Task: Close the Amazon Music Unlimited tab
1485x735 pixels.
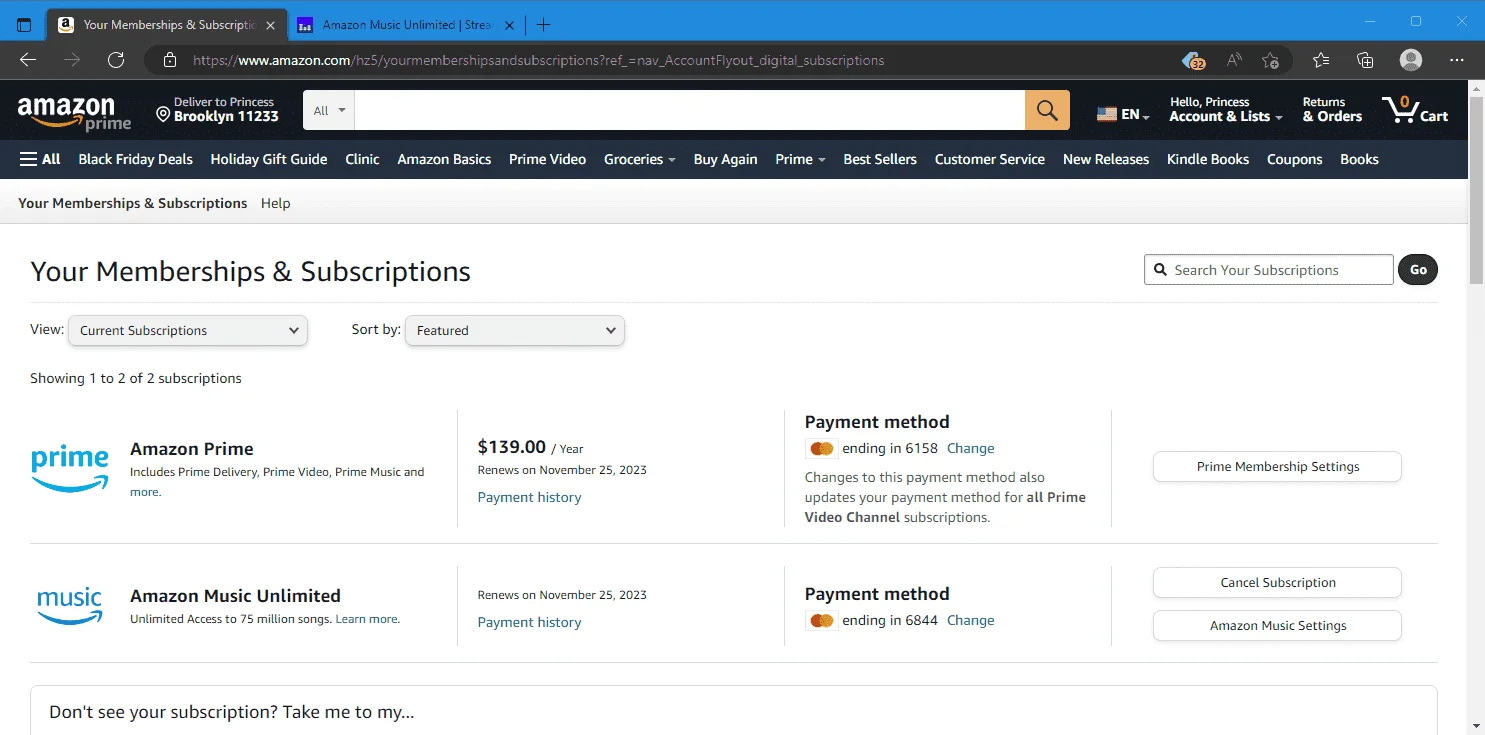Action: 510,25
